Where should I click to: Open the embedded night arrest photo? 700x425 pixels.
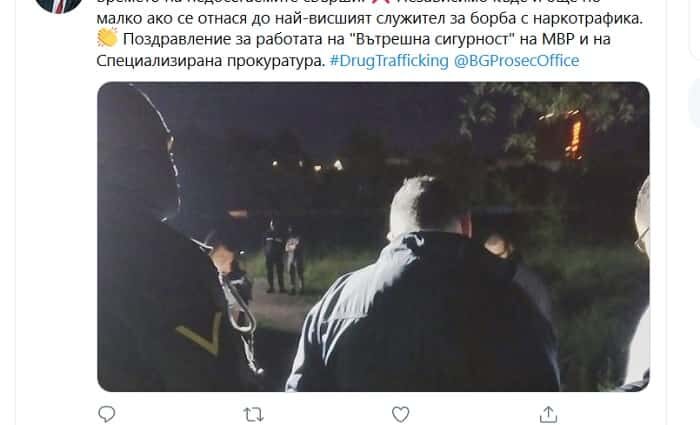click(373, 237)
